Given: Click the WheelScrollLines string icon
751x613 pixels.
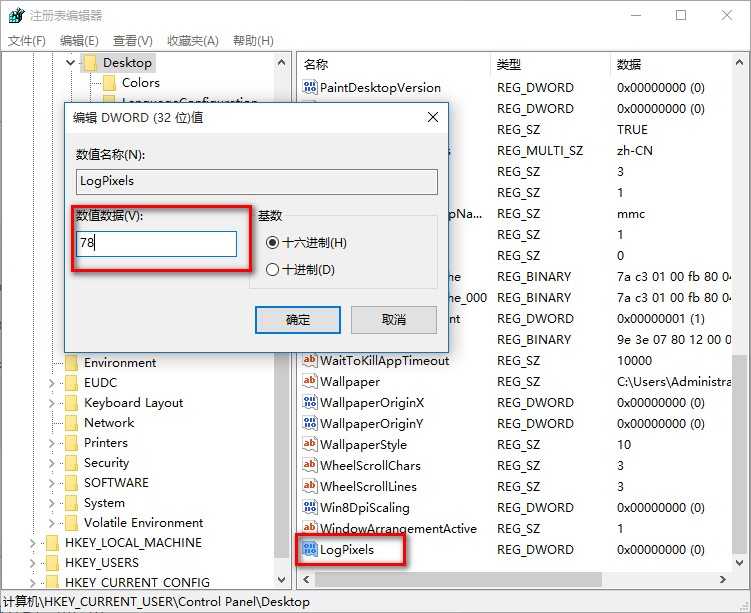Looking at the screenshot, I should click(x=310, y=486).
